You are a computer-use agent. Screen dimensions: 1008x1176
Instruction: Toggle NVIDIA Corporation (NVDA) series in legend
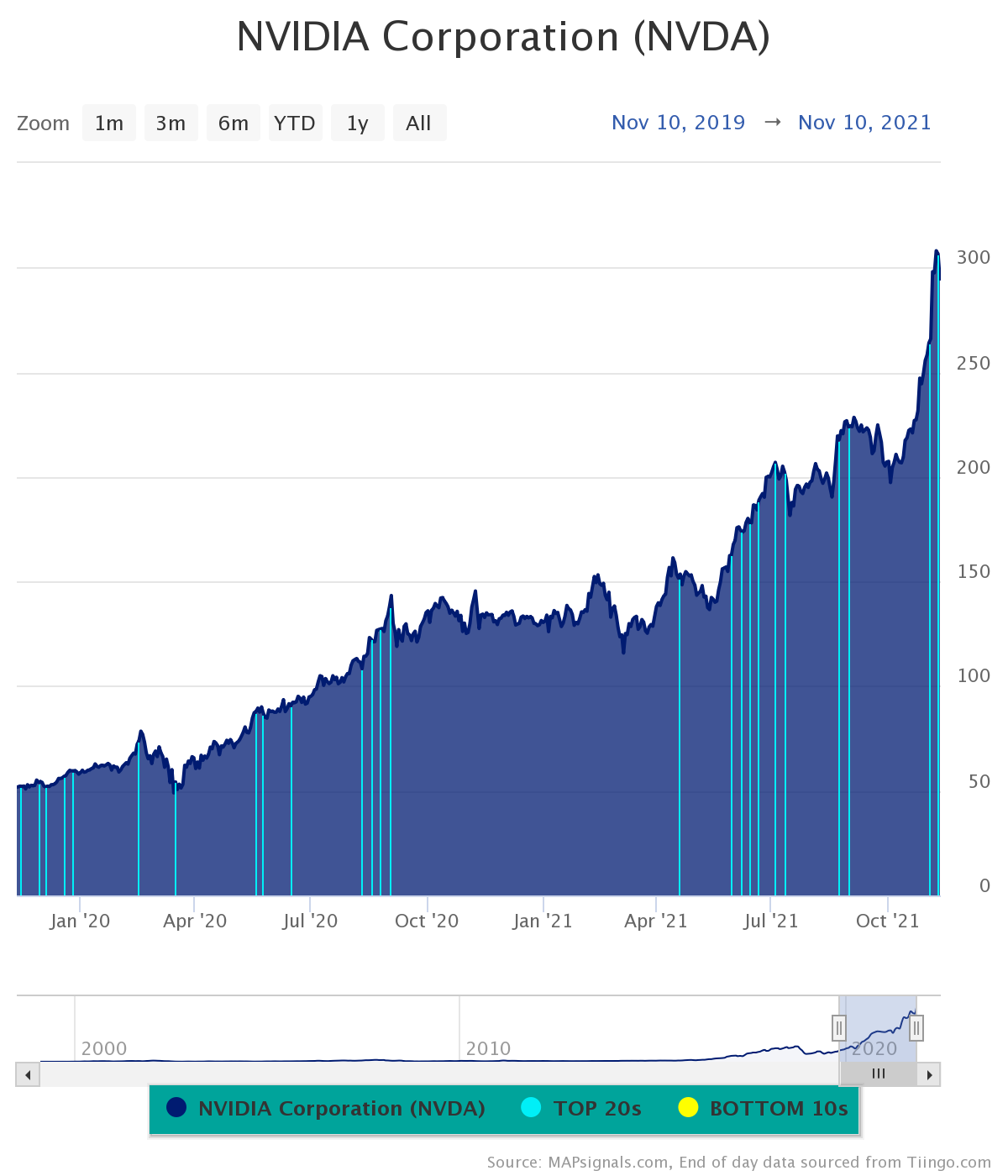pyautogui.click(x=326, y=1108)
